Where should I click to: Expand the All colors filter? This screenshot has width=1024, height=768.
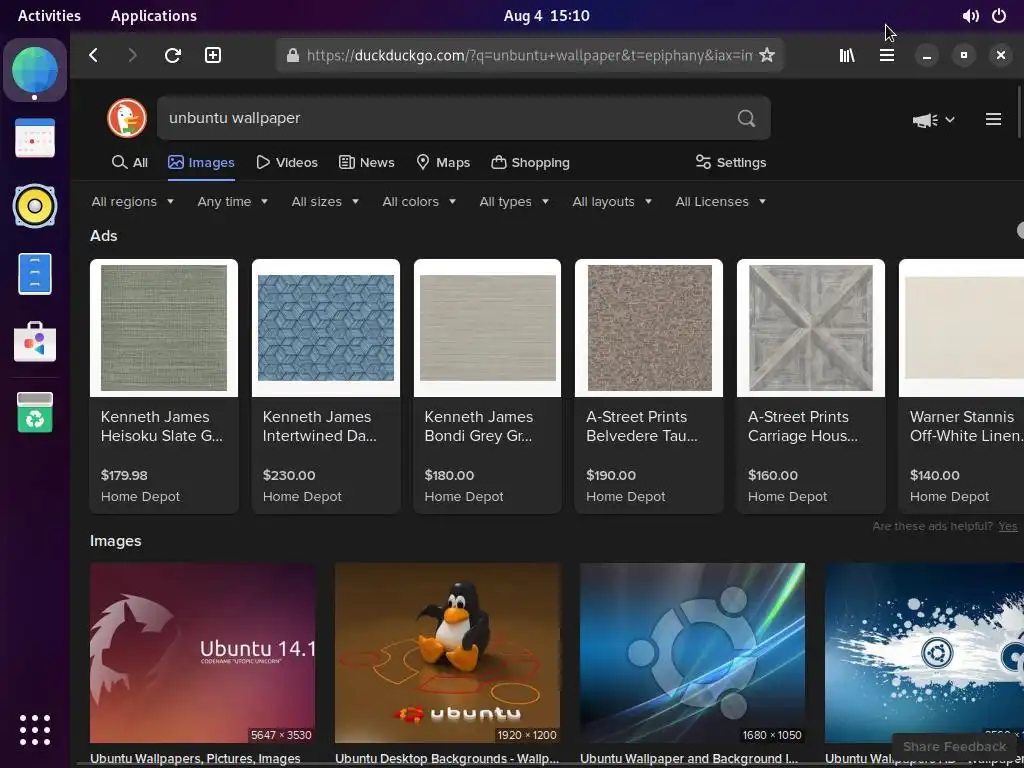[x=419, y=202]
